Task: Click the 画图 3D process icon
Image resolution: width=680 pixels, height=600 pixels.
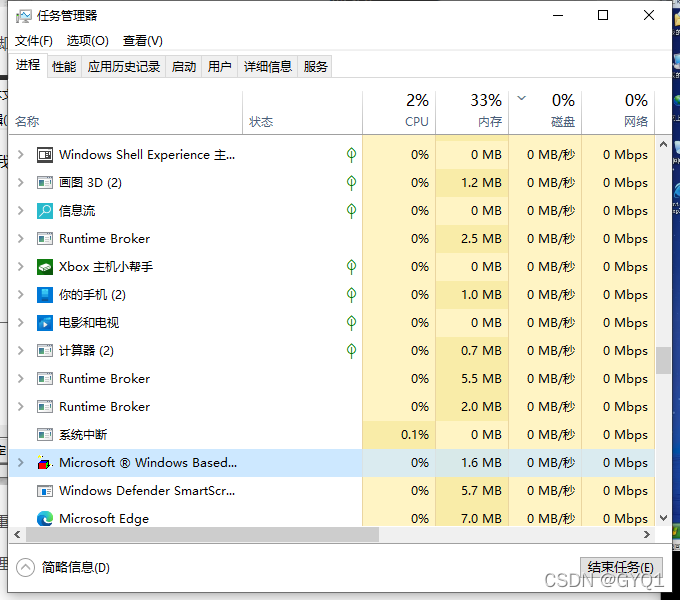Action: point(45,183)
